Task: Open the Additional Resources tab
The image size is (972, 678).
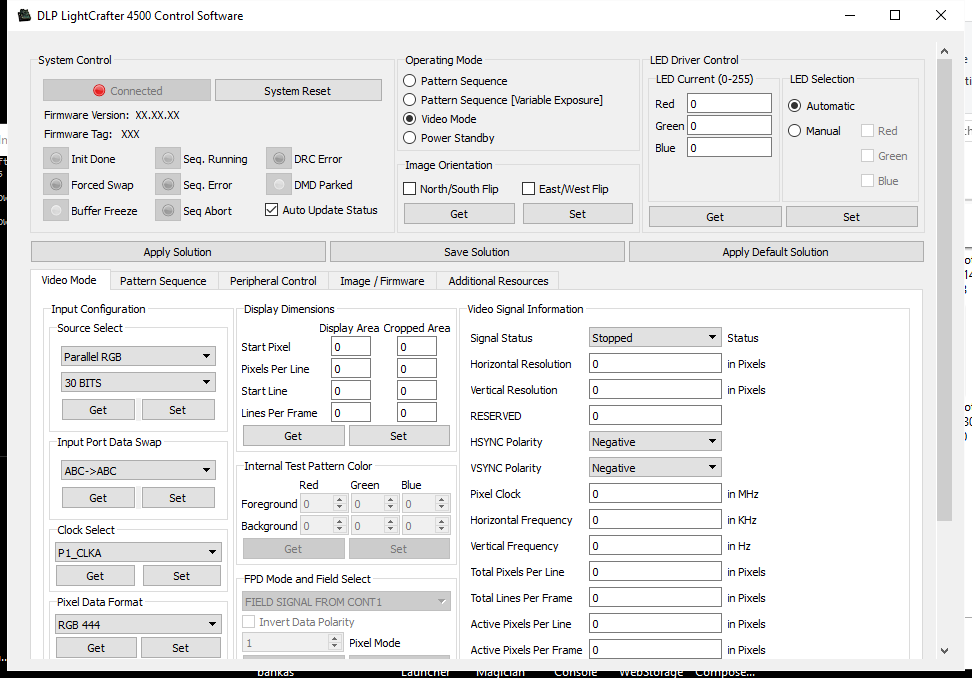Action: pyautogui.click(x=498, y=281)
